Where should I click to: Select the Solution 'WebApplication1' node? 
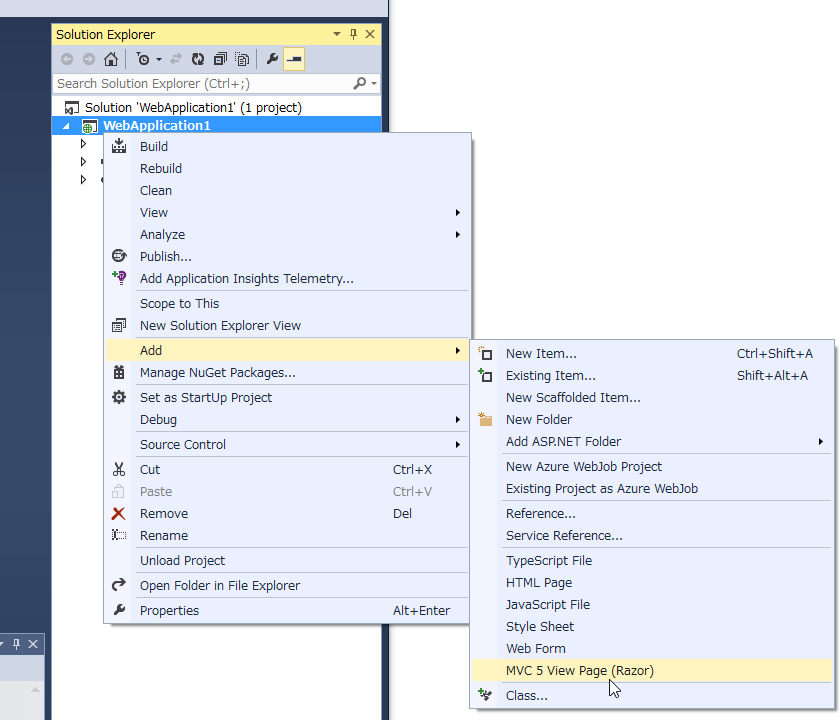pos(193,107)
